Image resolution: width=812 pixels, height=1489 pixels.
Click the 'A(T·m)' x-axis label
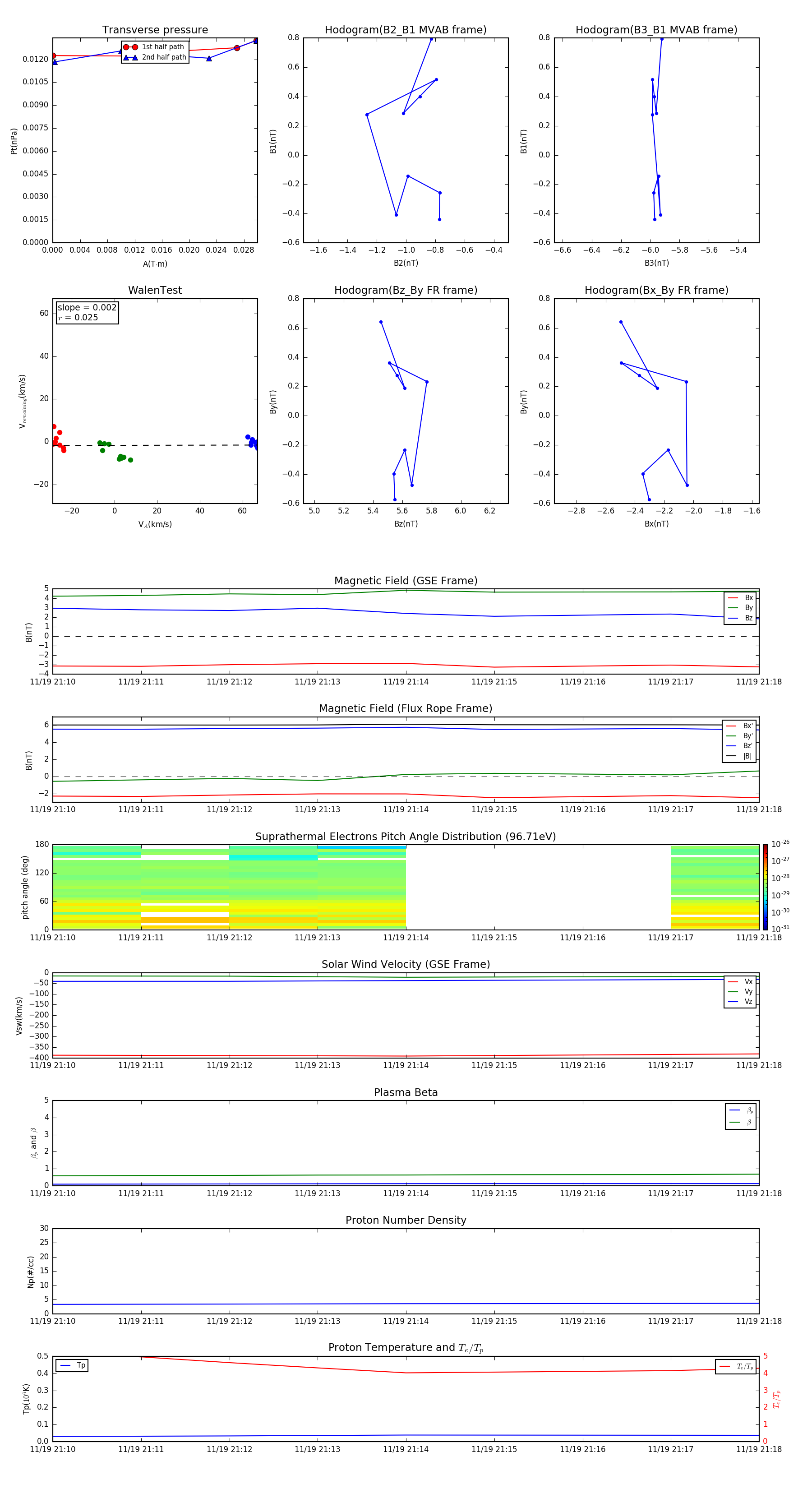[x=155, y=264]
